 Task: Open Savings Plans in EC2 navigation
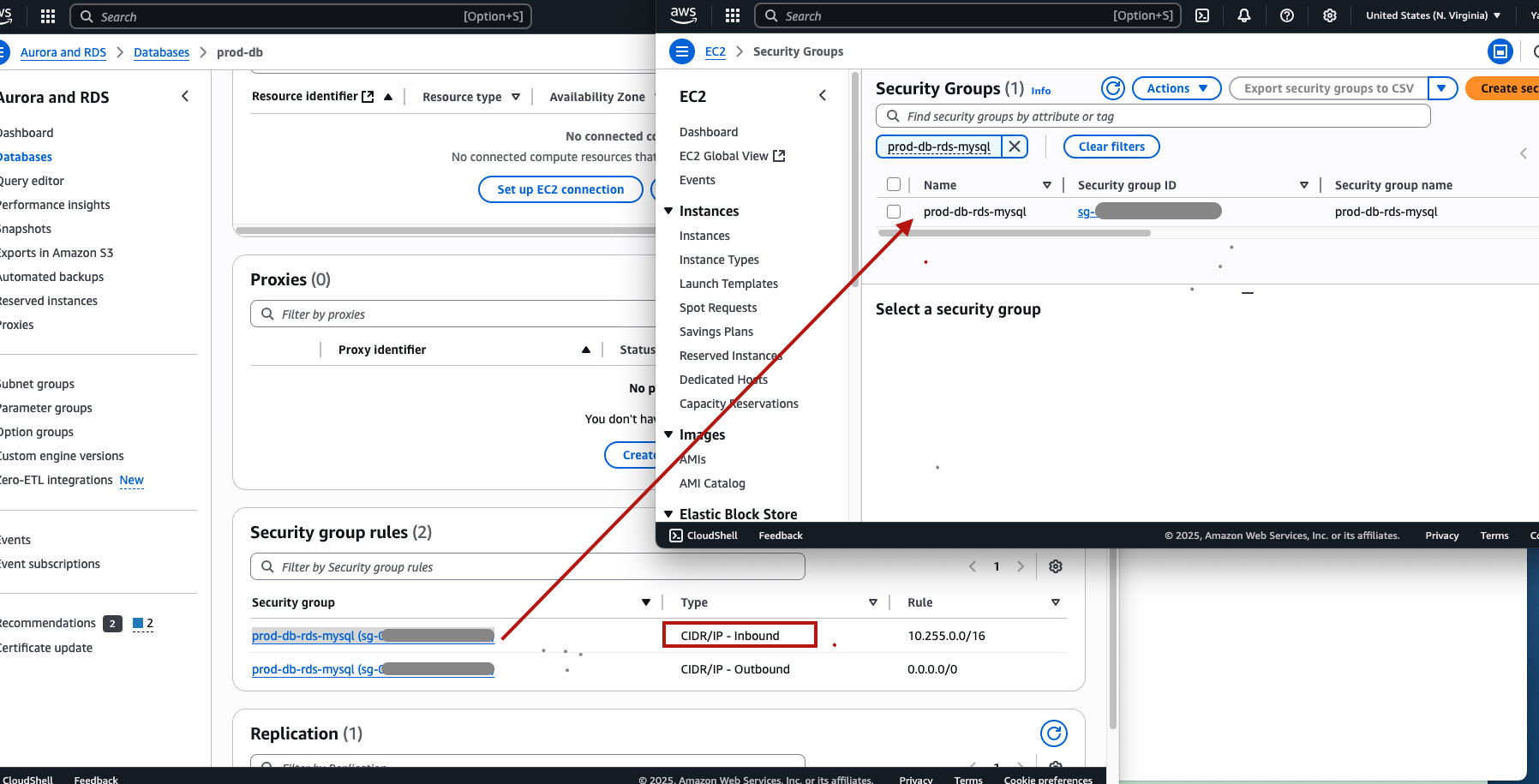[x=716, y=332]
